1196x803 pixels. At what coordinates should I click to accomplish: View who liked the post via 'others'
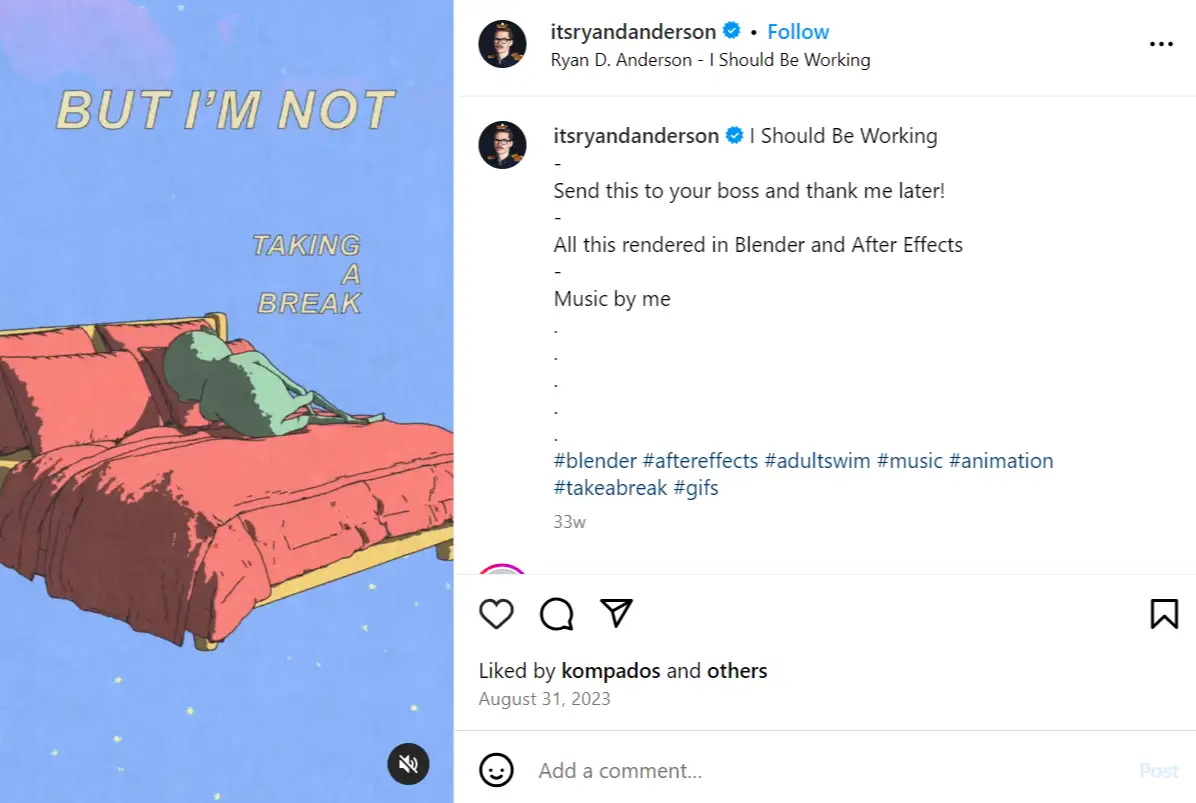(737, 670)
